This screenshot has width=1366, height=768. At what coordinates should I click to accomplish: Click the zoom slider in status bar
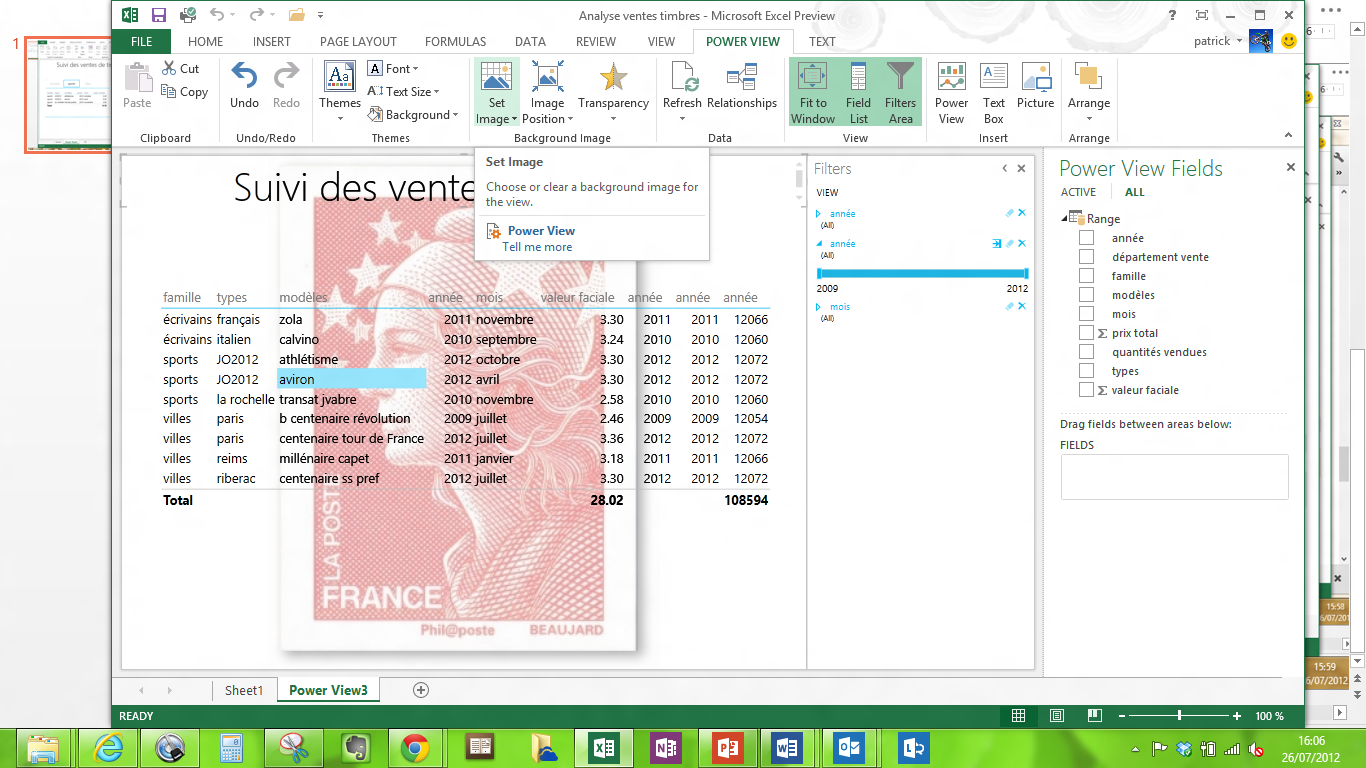pos(1180,716)
